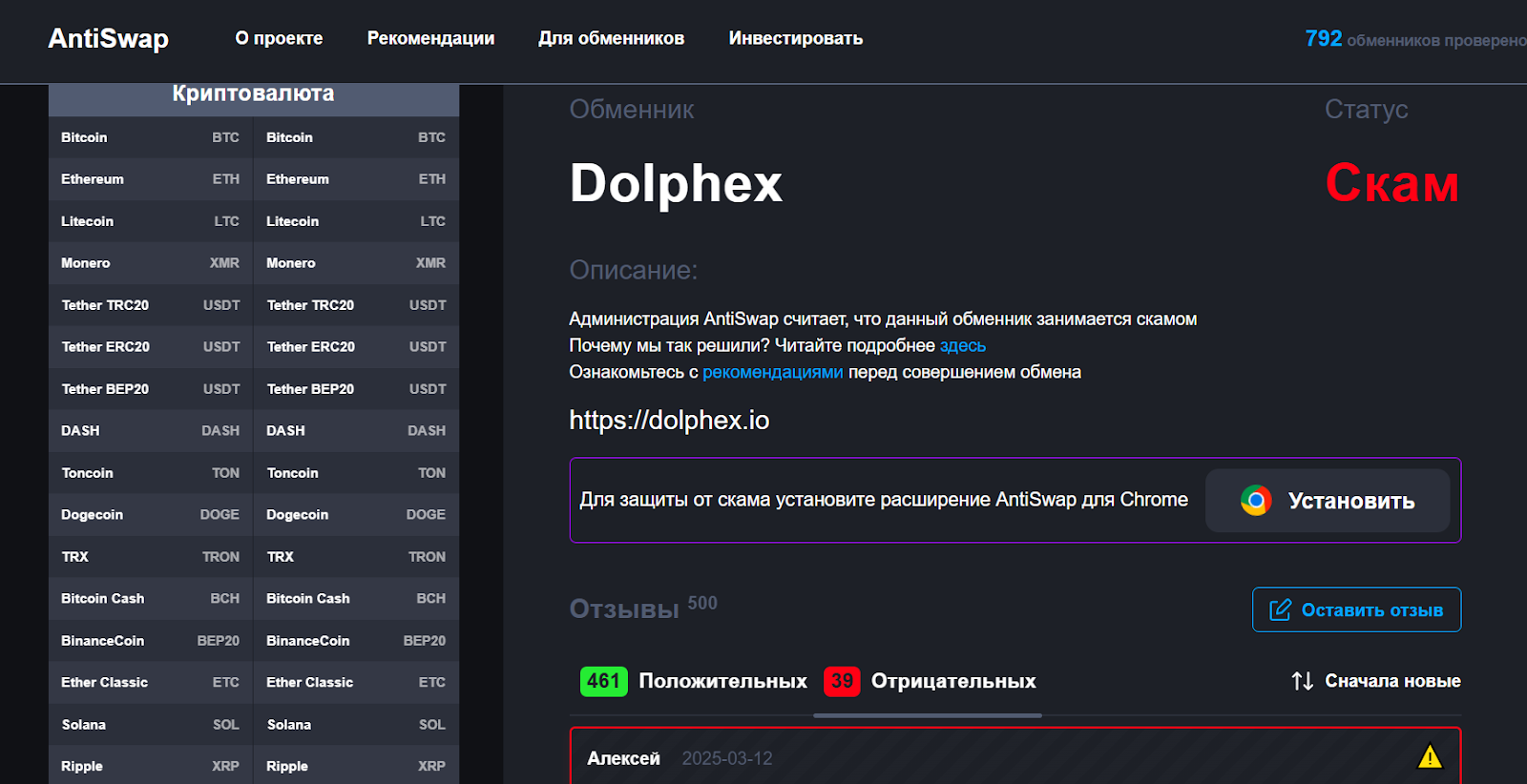Select Ripple XRP in the right column

click(356, 765)
